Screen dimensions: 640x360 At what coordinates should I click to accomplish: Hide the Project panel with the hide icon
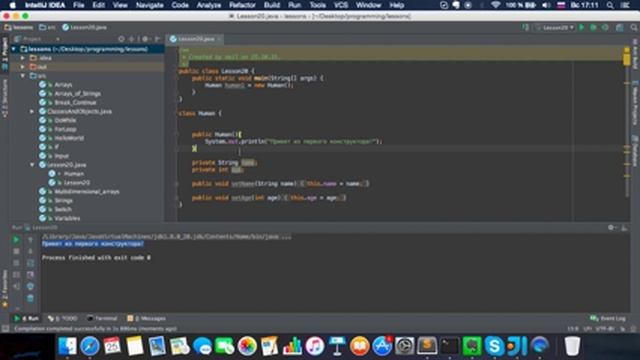(158, 39)
